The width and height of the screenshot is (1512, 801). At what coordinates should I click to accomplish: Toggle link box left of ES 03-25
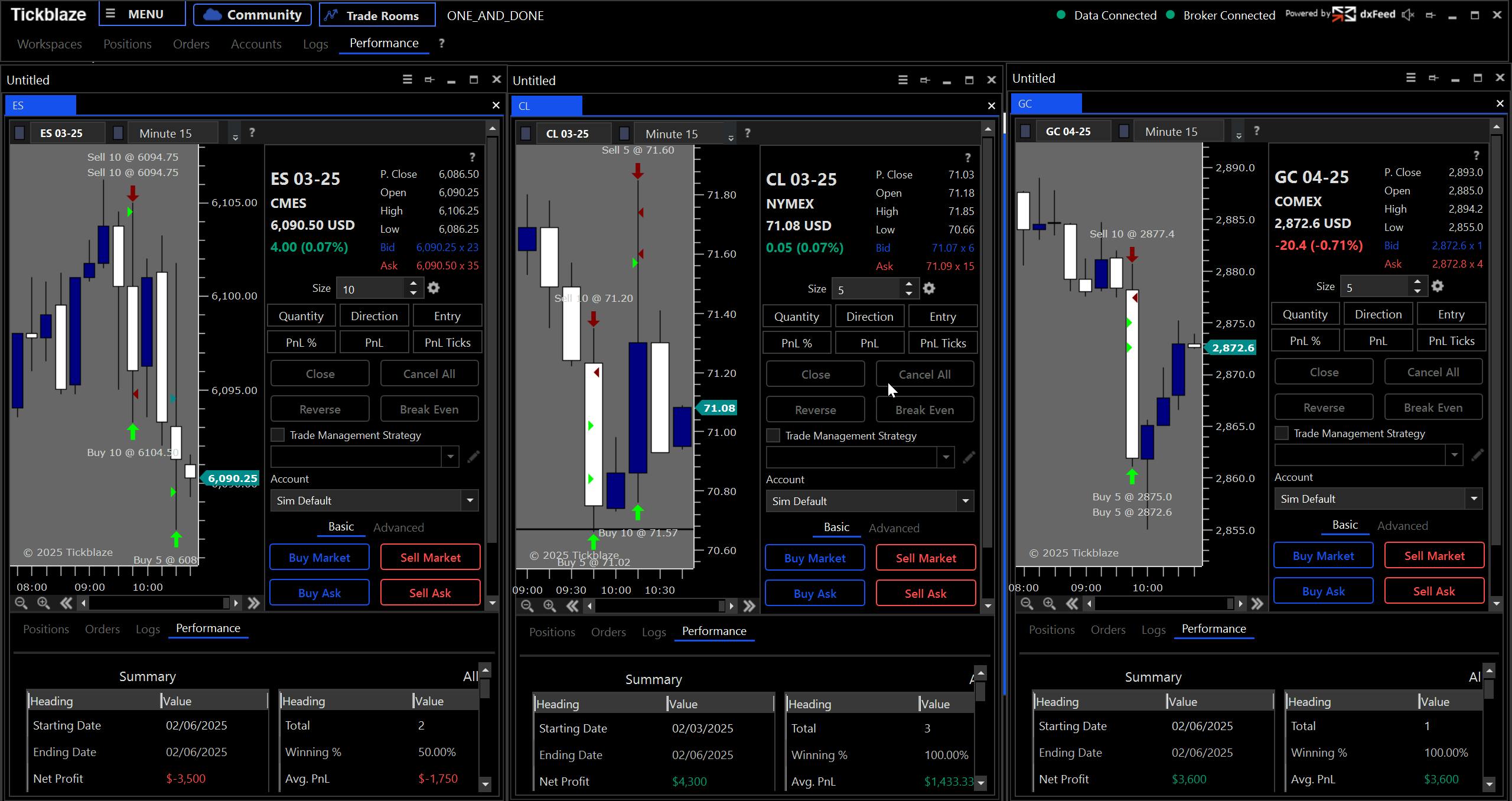click(19, 133)
